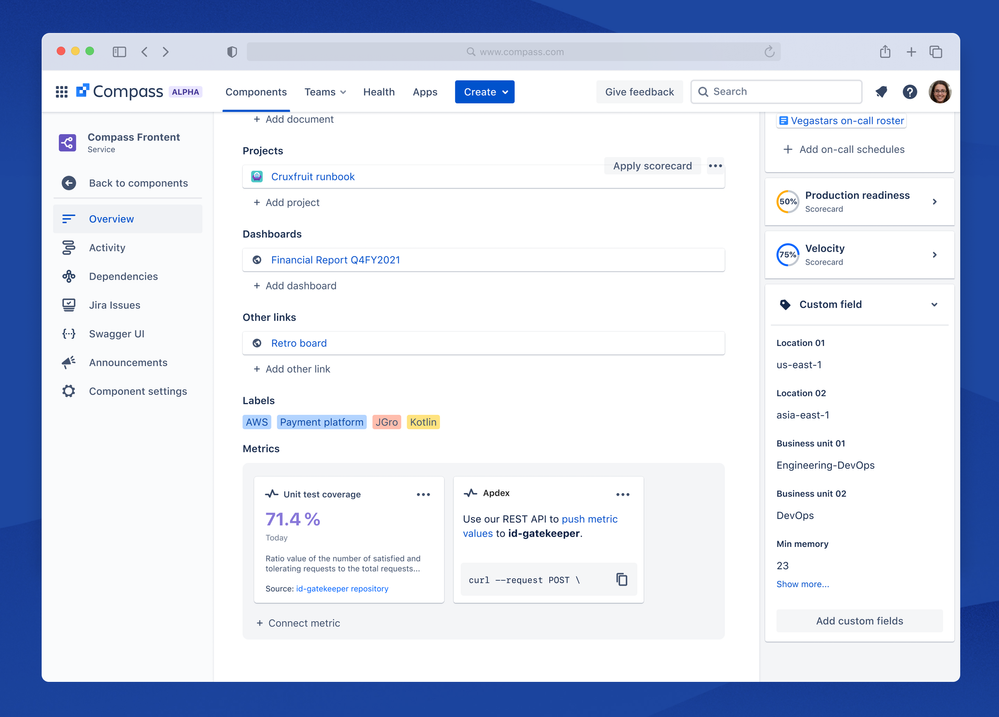Select the Dependencies icon in sidebar
The height and width of the screenshot is (717, 999).
[x=69, y=276]
